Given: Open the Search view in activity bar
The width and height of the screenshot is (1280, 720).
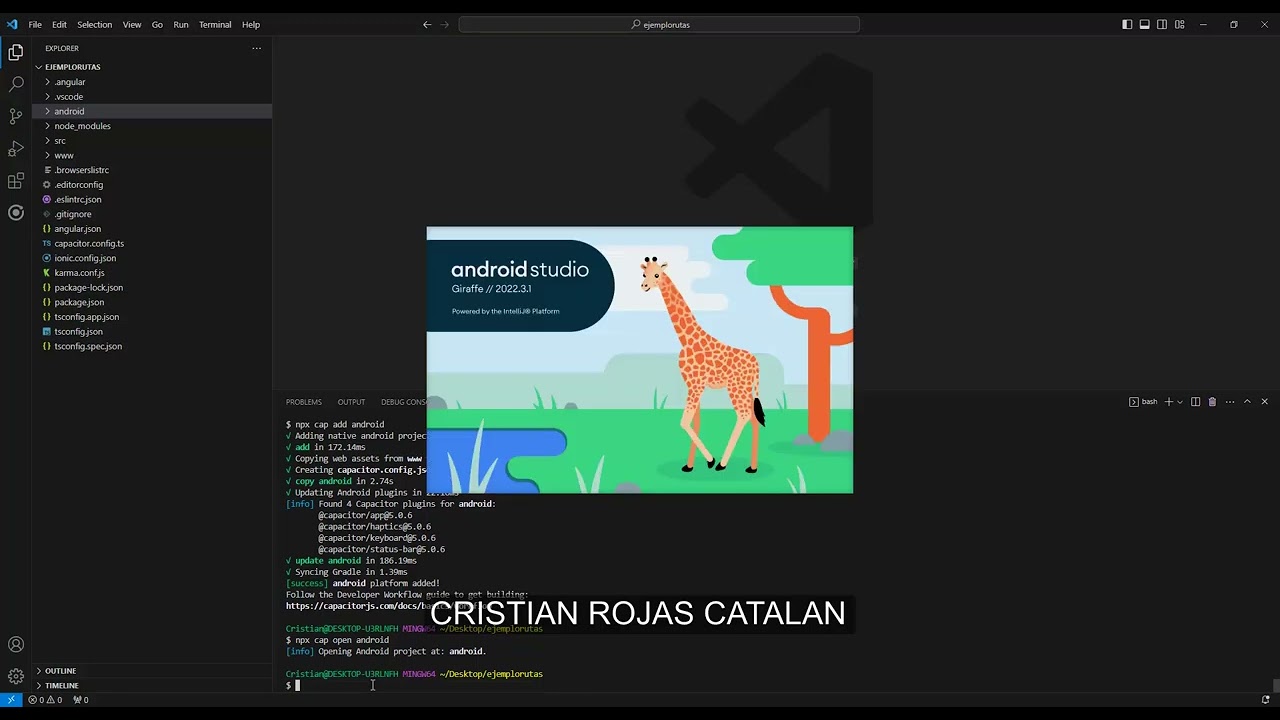Looking at the screenshot, I should point(16,84).
